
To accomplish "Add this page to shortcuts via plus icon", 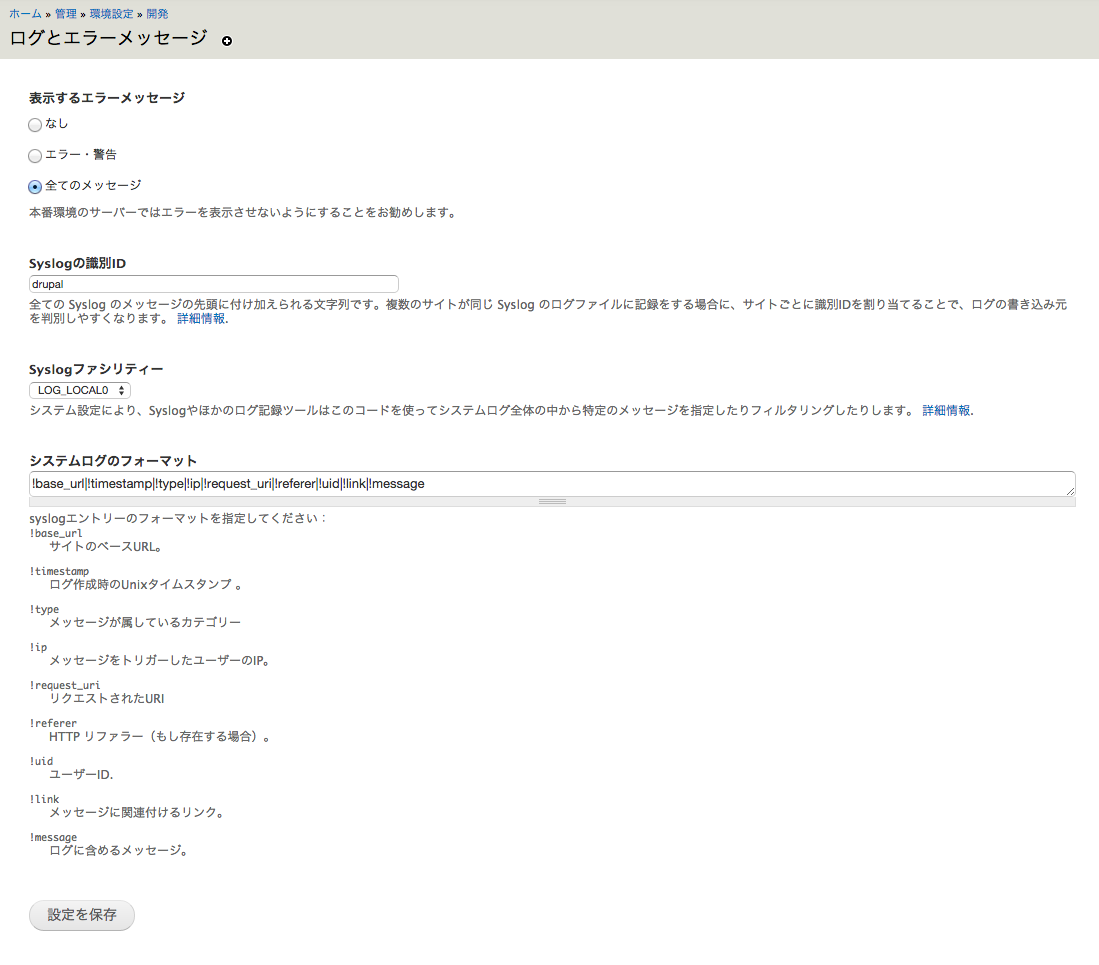I will (x=227, y=41).
